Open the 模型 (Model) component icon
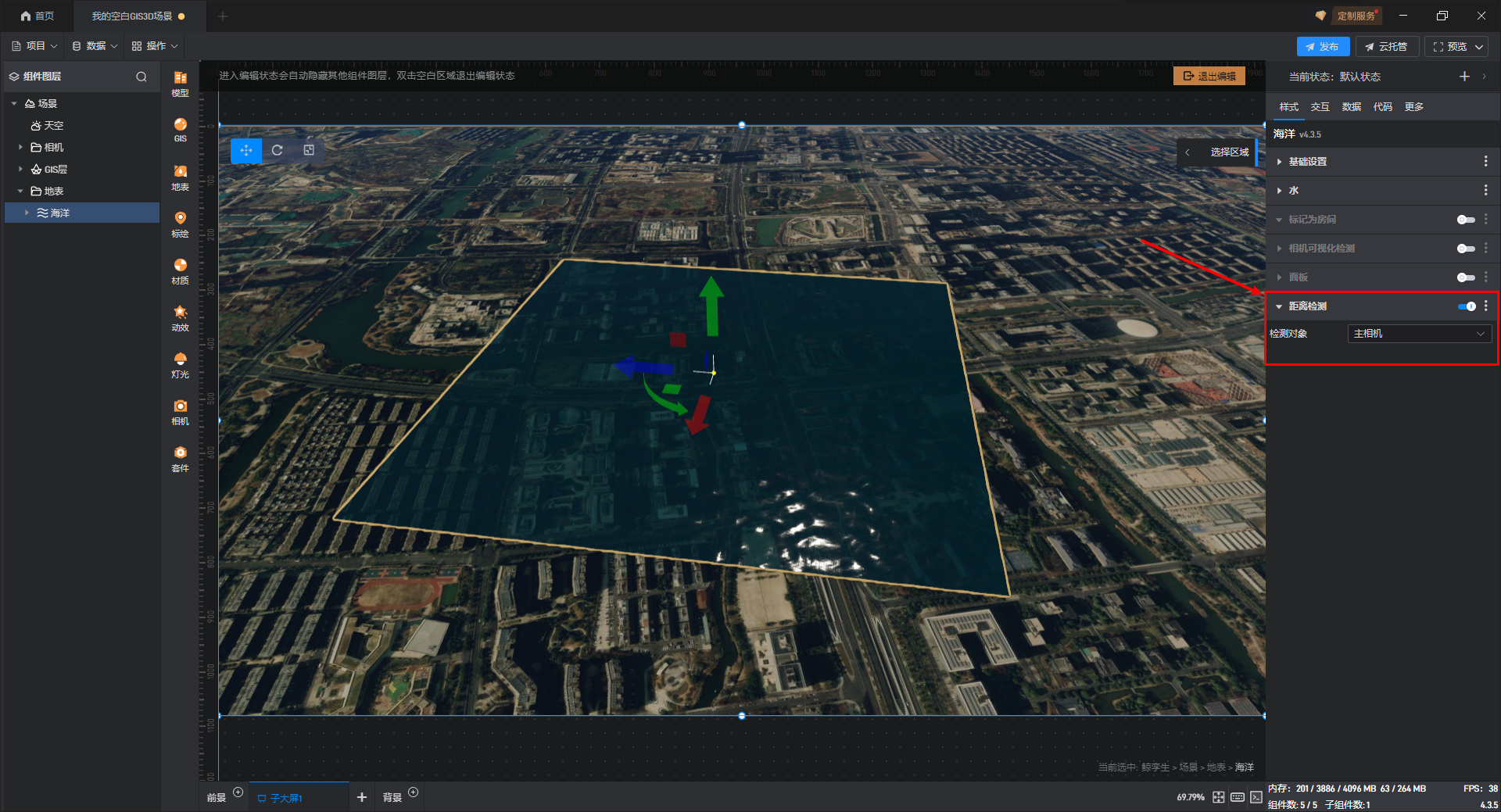 180,83
